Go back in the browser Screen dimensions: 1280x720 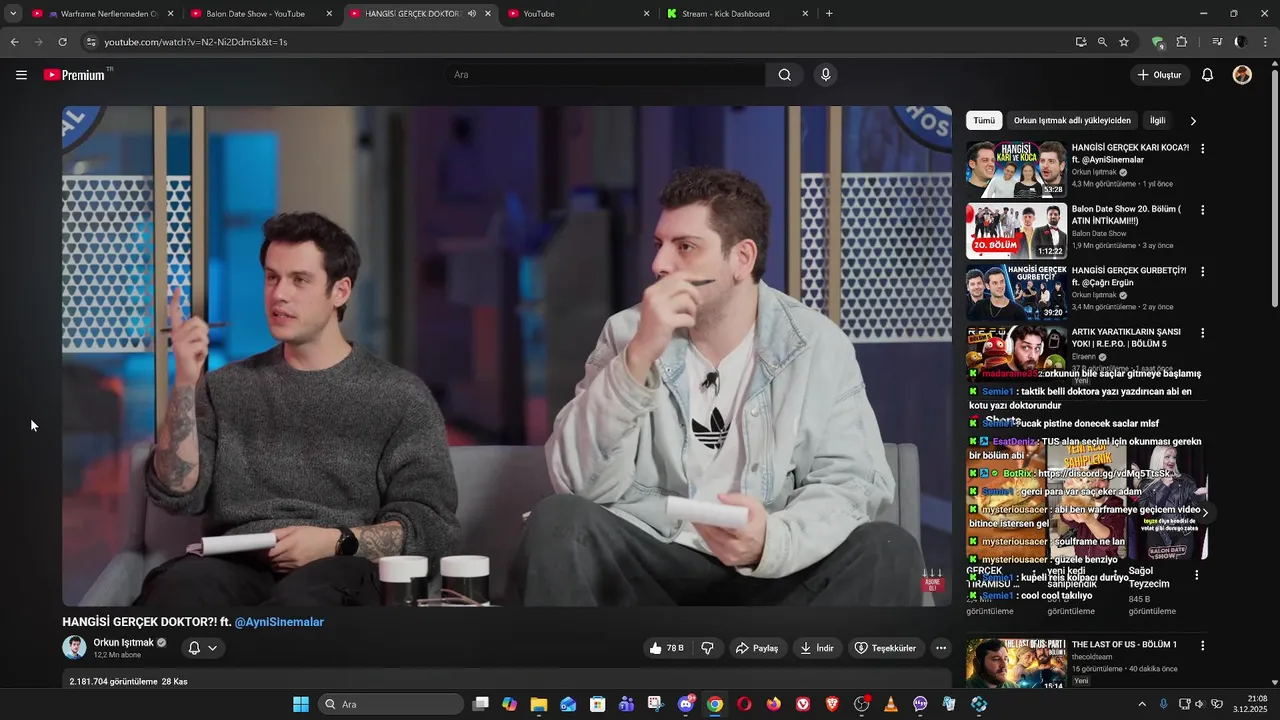[x=14, y=42]
